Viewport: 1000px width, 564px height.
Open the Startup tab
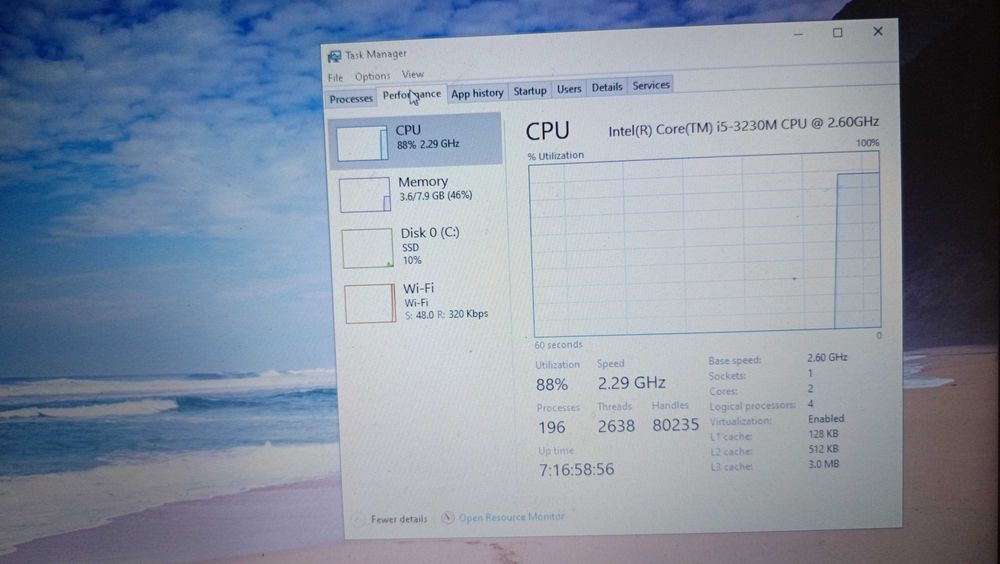pos(530,91)
